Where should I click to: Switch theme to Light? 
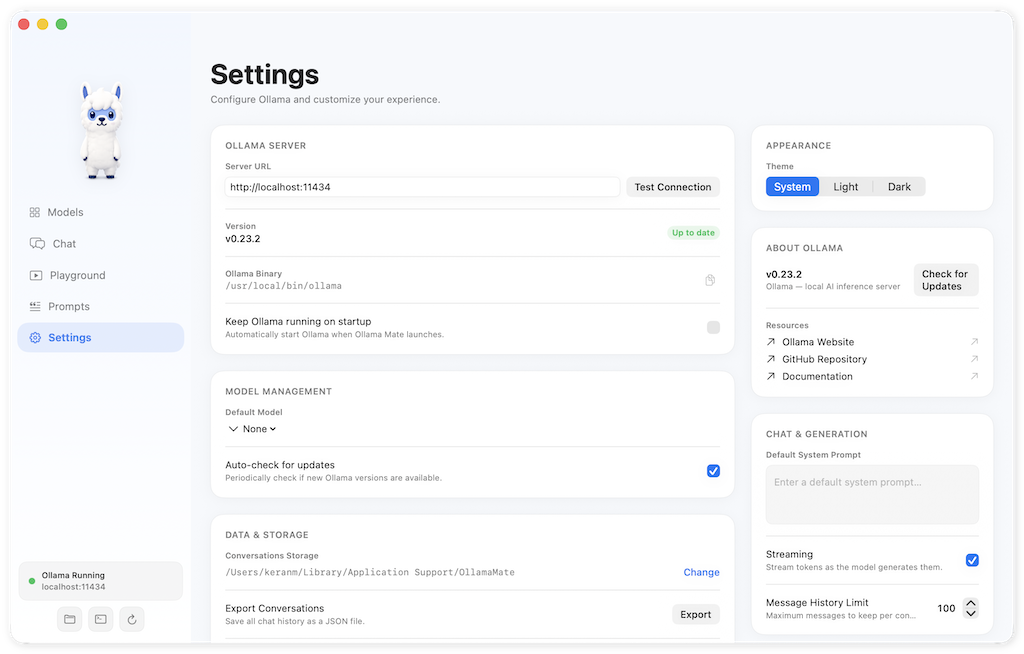pos(846,187)
